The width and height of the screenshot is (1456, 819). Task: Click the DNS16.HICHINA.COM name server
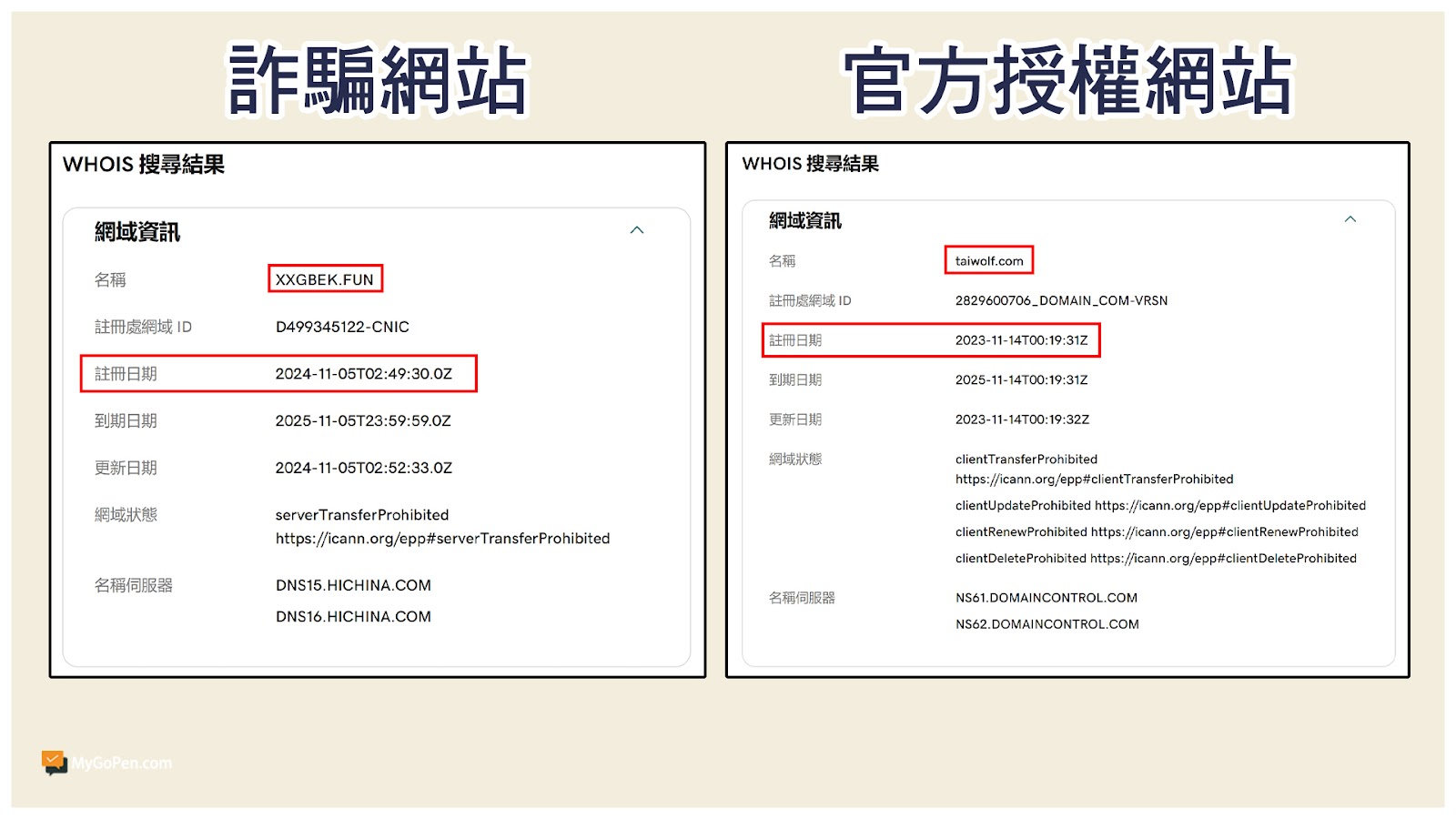pos(353,617)
